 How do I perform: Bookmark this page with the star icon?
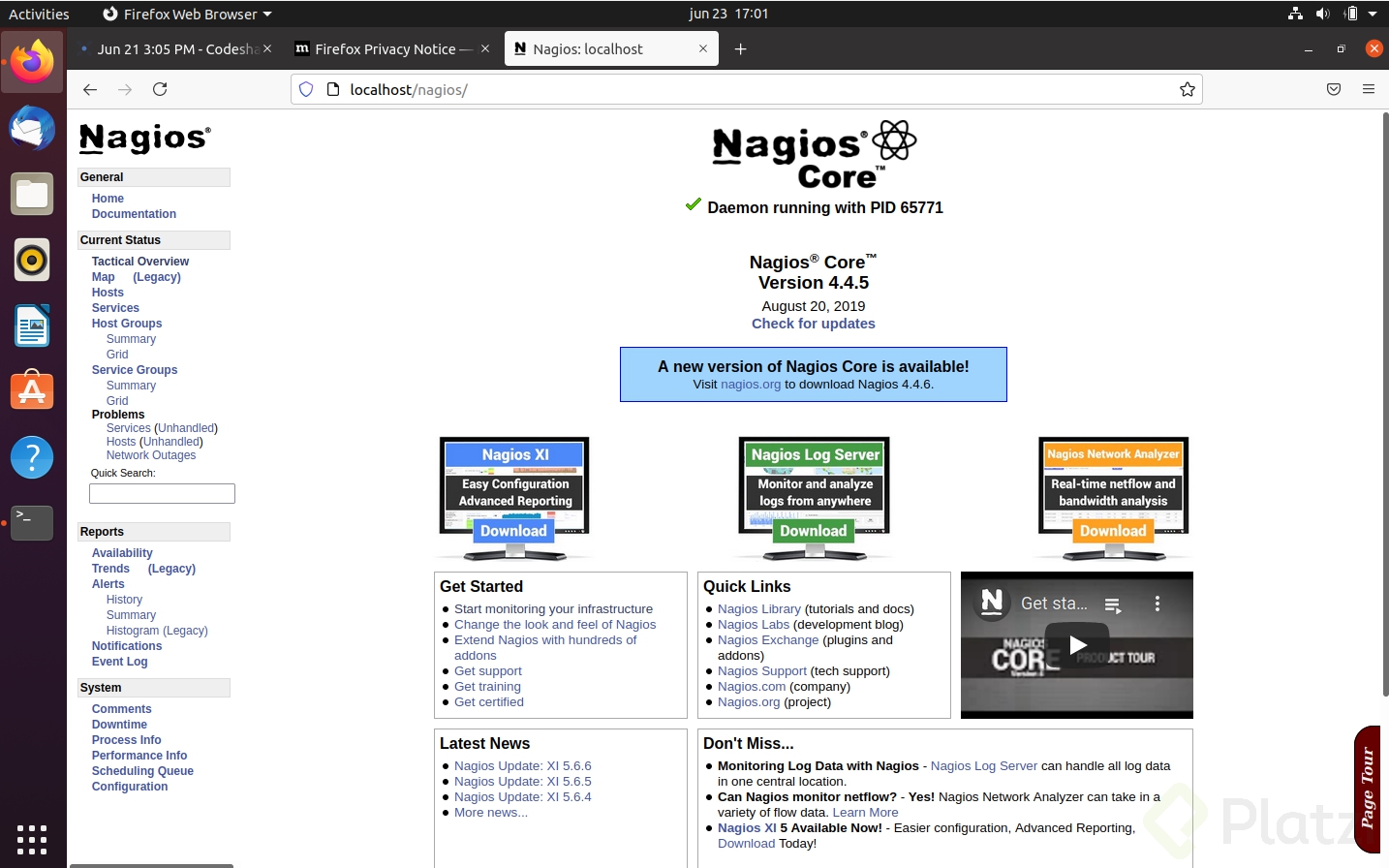click(1187, 89)
